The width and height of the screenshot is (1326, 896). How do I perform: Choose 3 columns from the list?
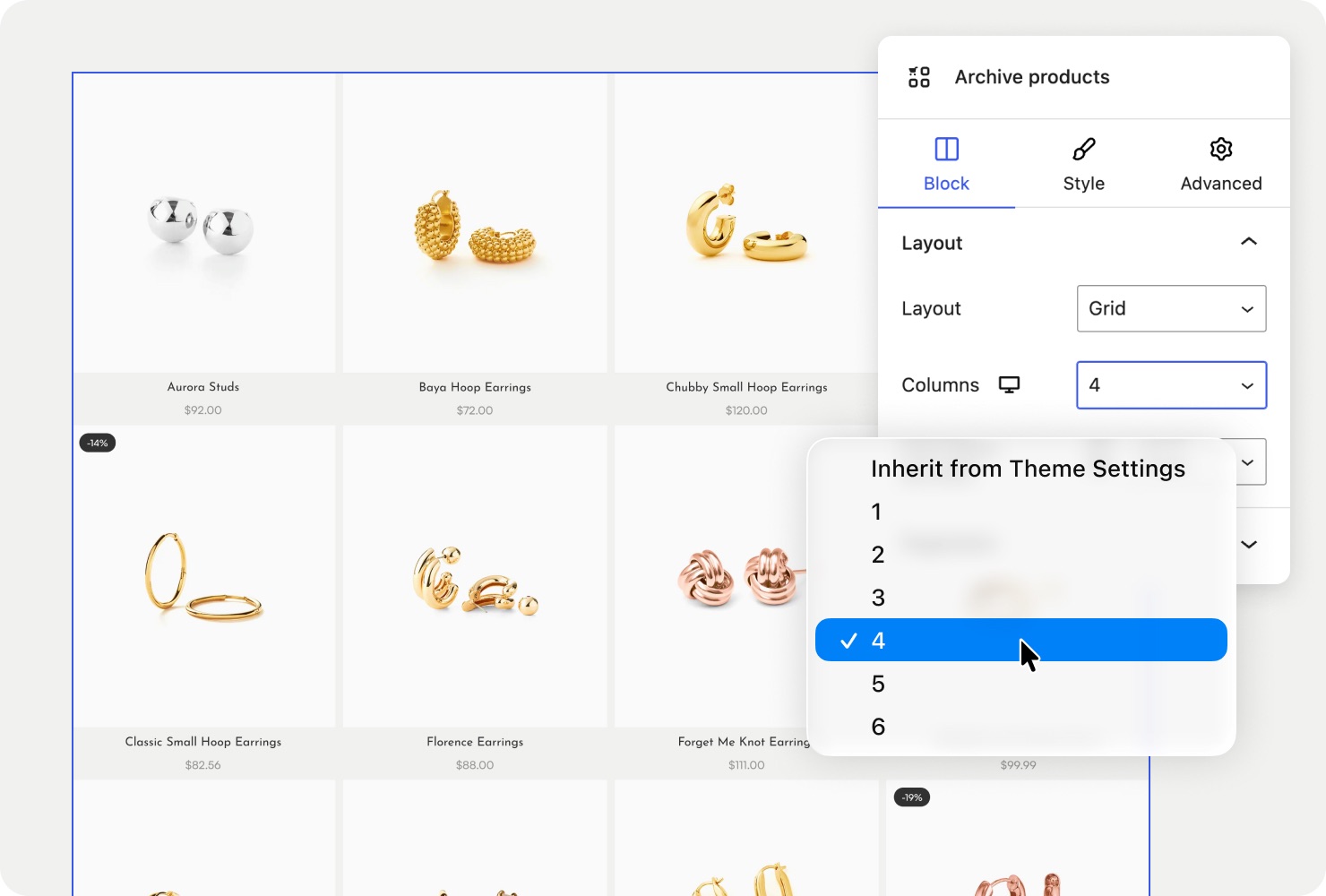(1021, 598)
